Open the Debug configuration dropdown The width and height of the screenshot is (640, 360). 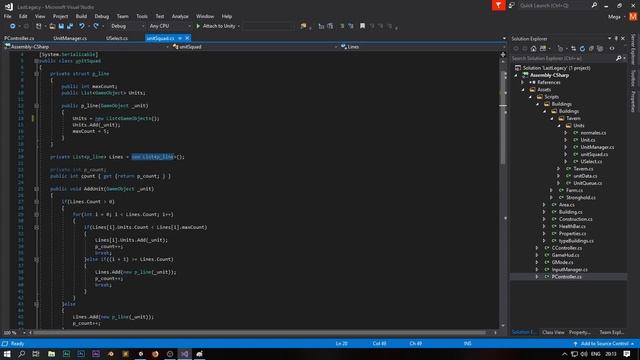point(127,26)
